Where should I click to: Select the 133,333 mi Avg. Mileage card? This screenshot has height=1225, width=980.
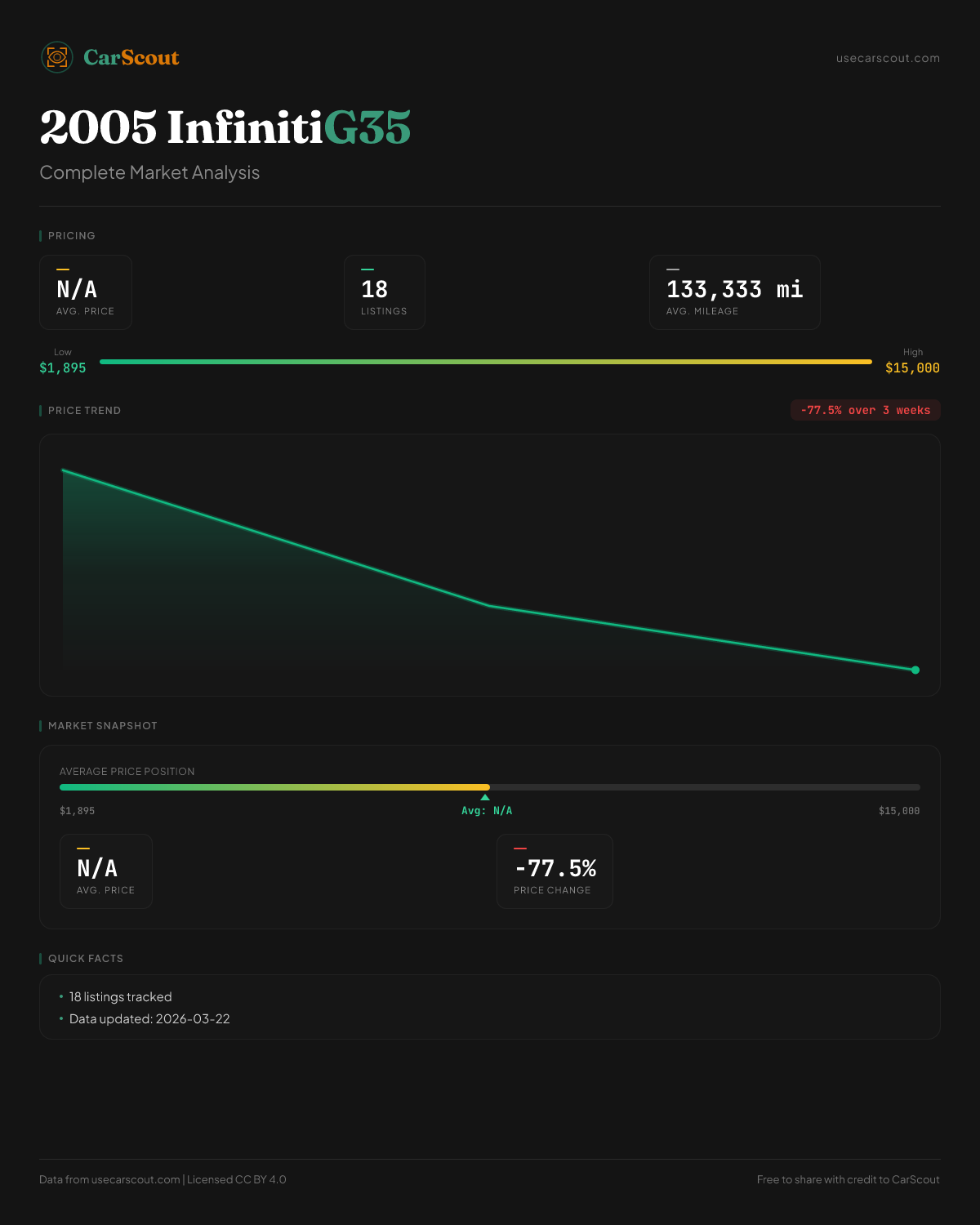[x=734, y=292]
